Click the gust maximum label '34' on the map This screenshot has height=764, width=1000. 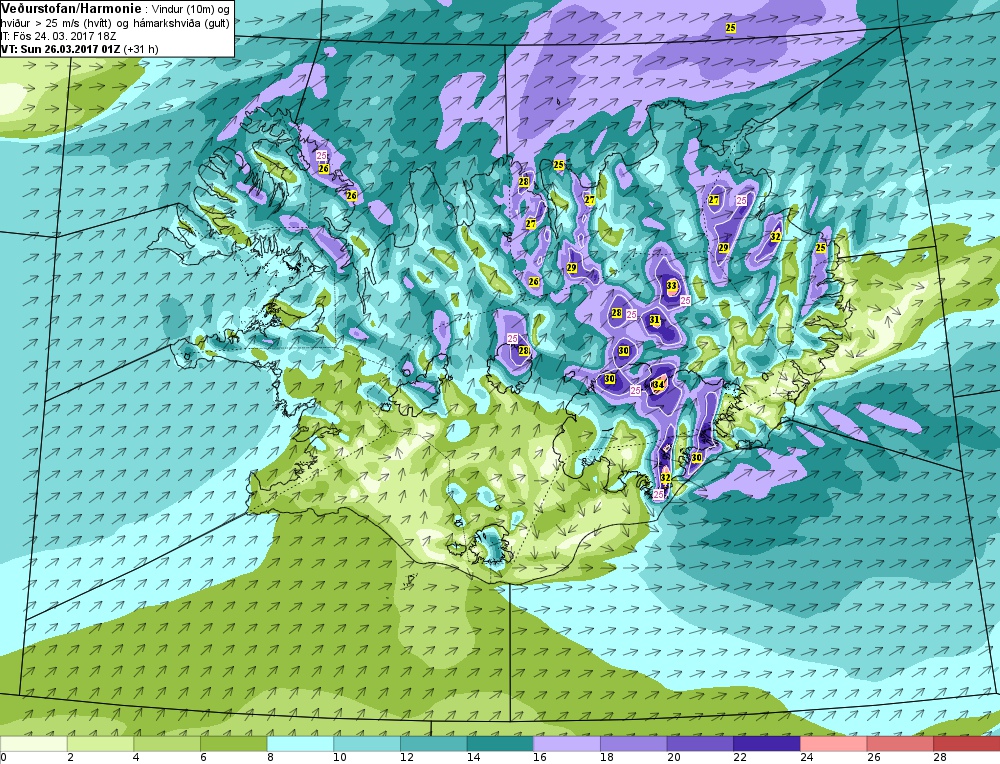[659, 385]
